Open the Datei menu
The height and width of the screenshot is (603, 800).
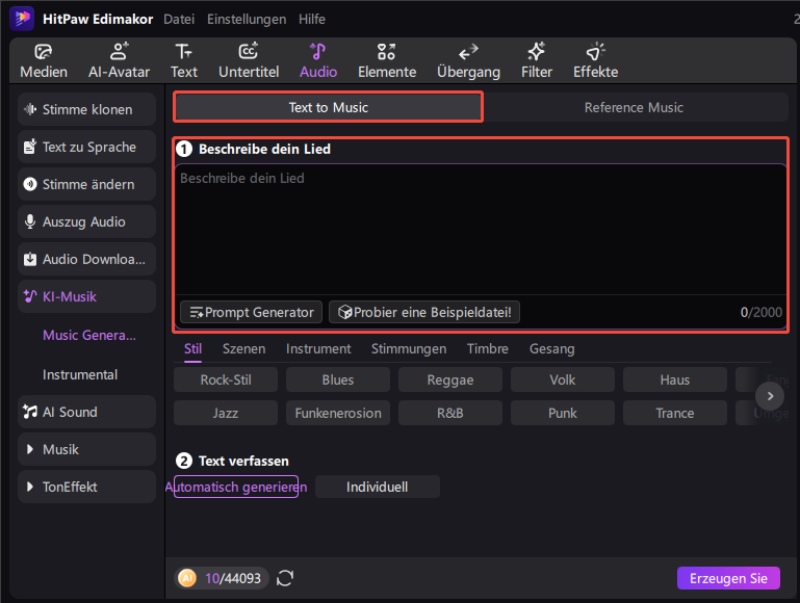[179, 19]
